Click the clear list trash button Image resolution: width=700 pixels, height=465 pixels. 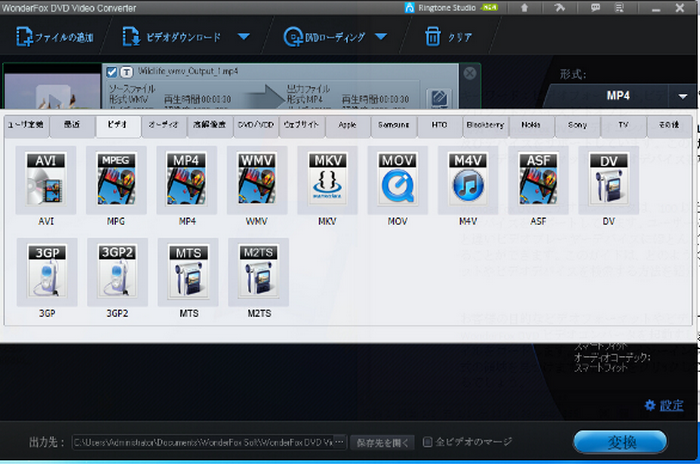(x=448, y=37)
